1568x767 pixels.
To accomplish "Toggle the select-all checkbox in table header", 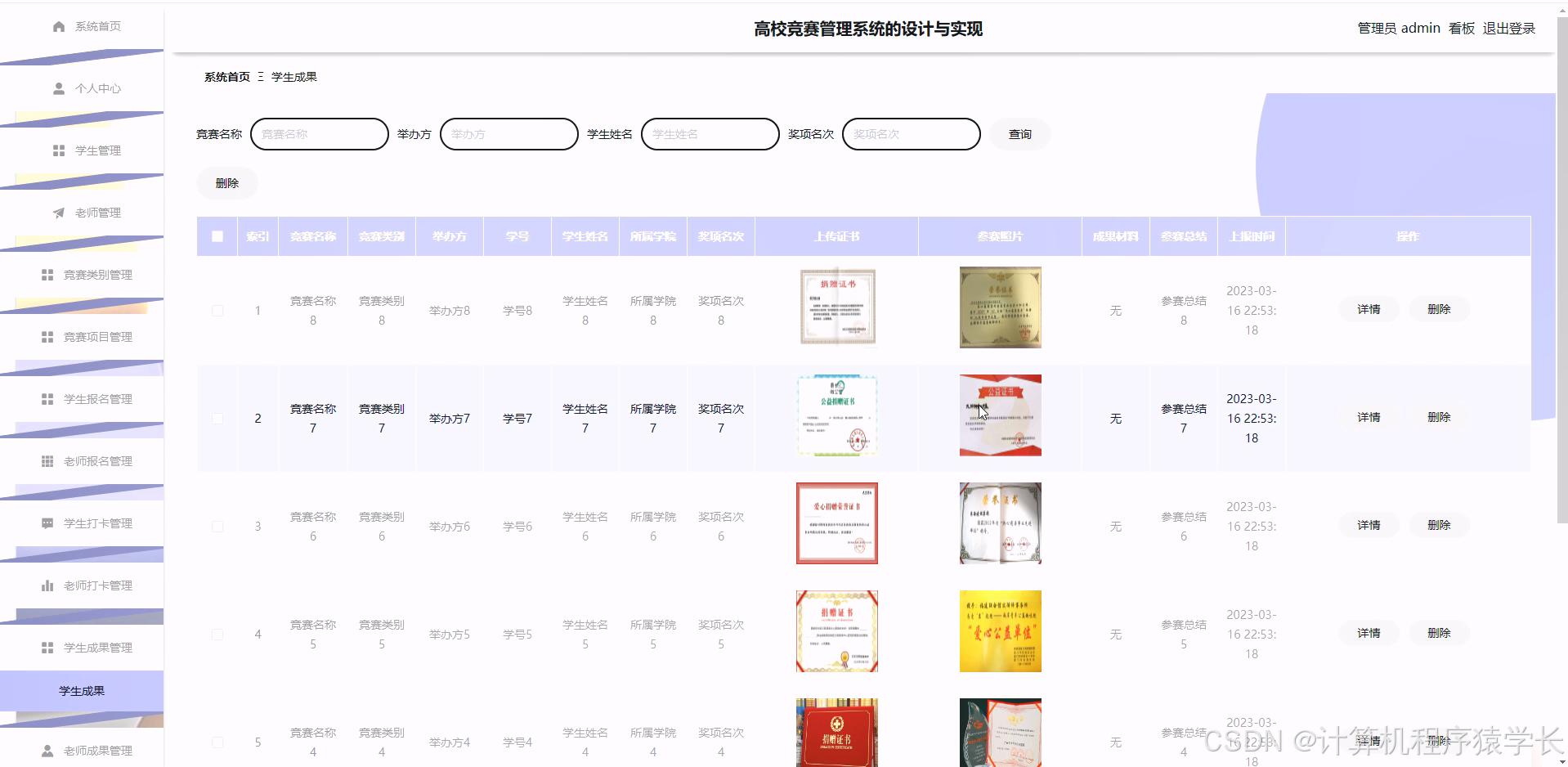I will tap(217, 235).
